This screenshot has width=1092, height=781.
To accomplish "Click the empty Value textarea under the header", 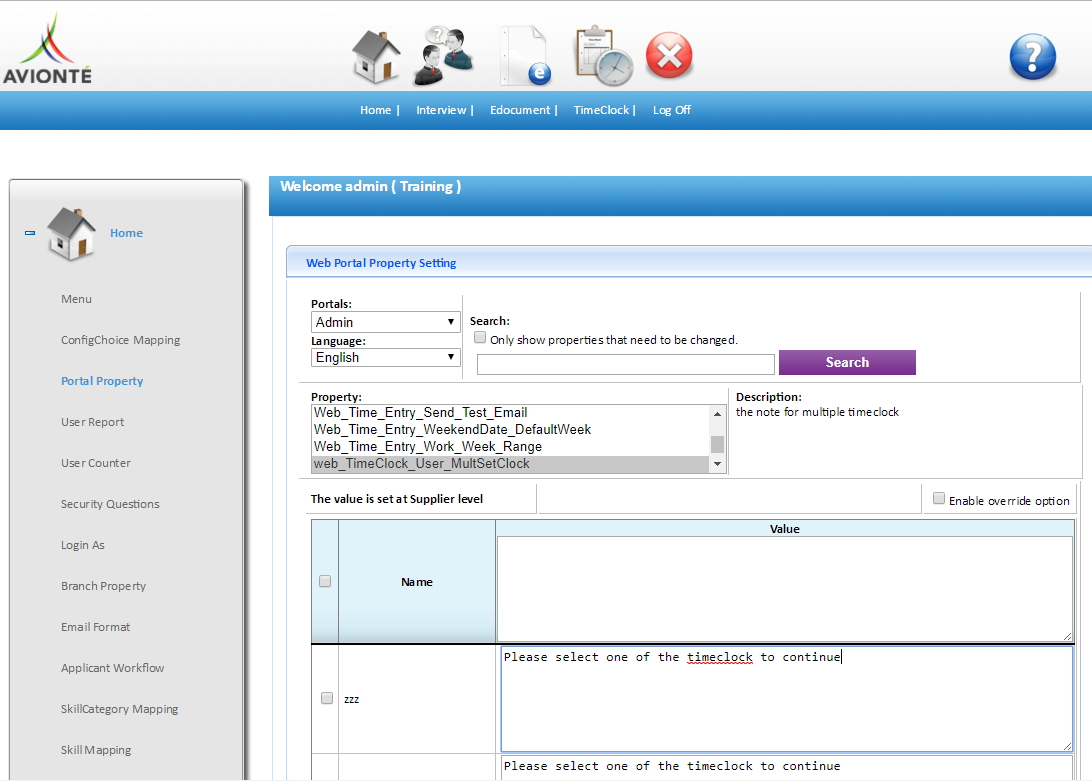I will pyautogui.click(x=784, y=589).
